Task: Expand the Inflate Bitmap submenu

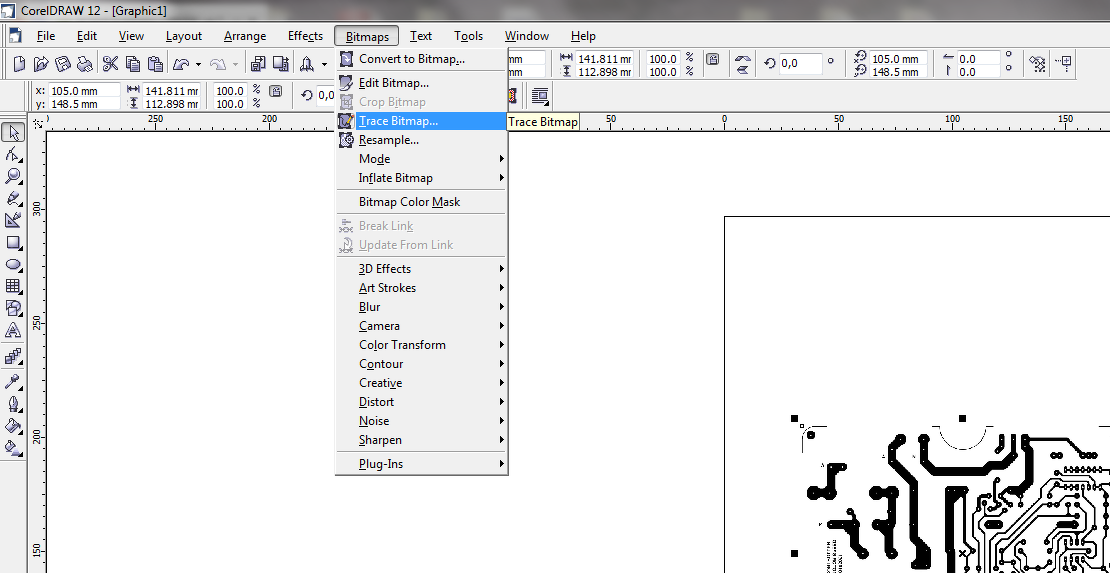Action: [x=421, y=178]
